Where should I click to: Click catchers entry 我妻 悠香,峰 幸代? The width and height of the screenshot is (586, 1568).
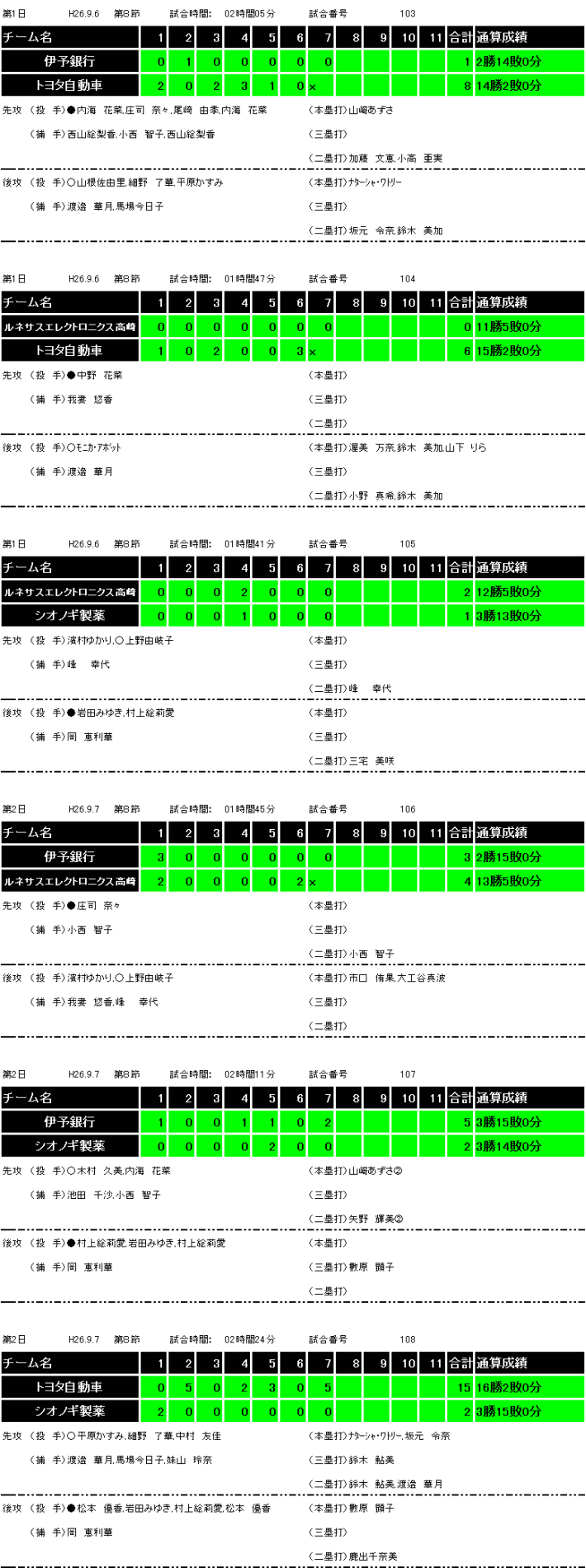(113, 1002)
